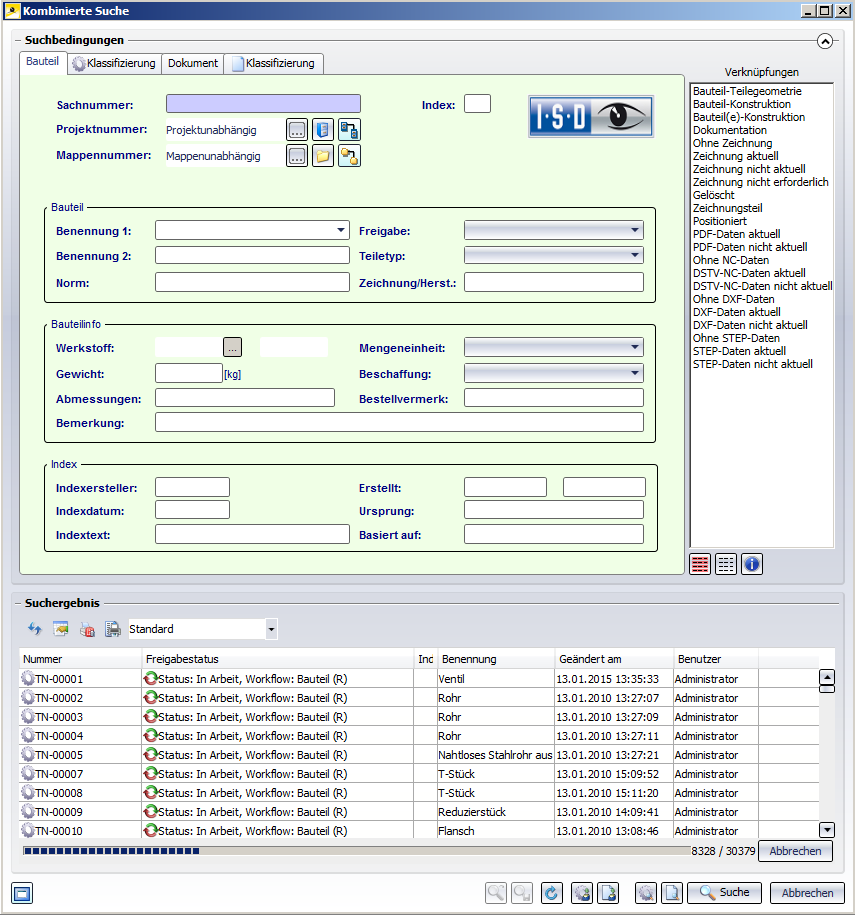The image size is (855, 915).
Task: Open the project selection '...' button beside Projektnummer
Action: click(x=296, y=130)
